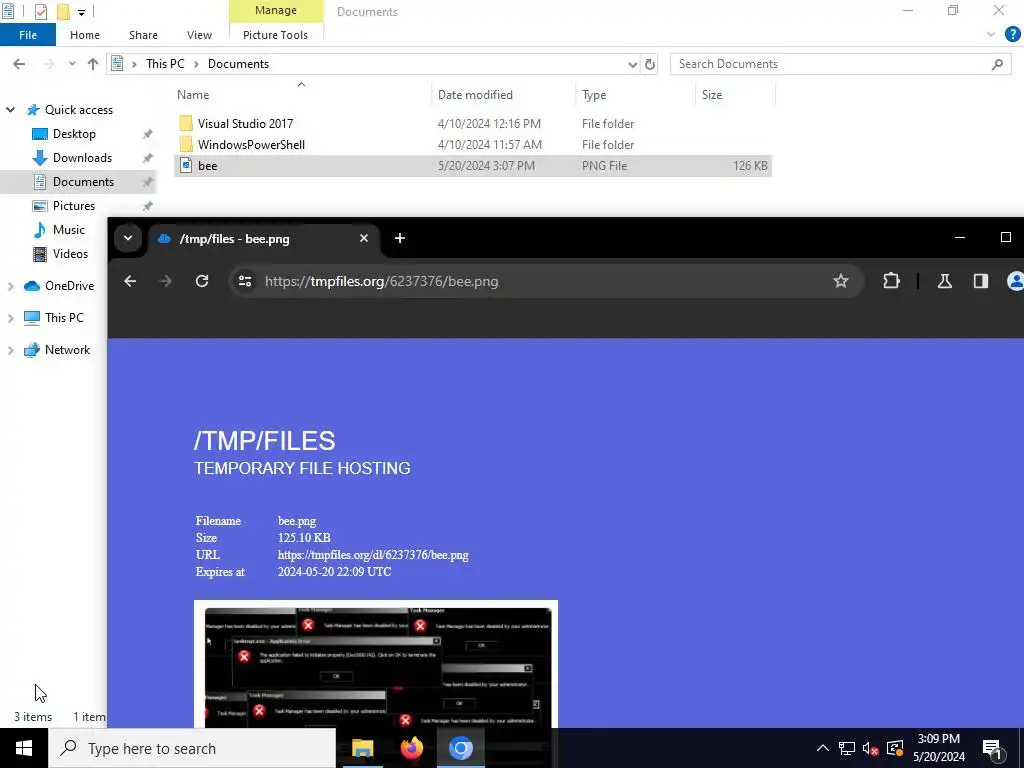This screenshot has width=1024, height=768.
Task: Expand the OneDrive tree node
Action: click(10, 286)
